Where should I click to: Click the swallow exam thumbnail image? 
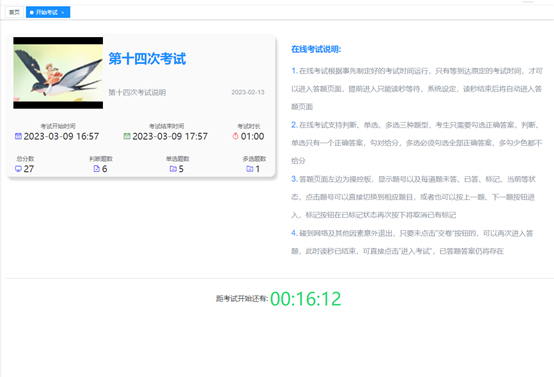click(x=58, y=73)
